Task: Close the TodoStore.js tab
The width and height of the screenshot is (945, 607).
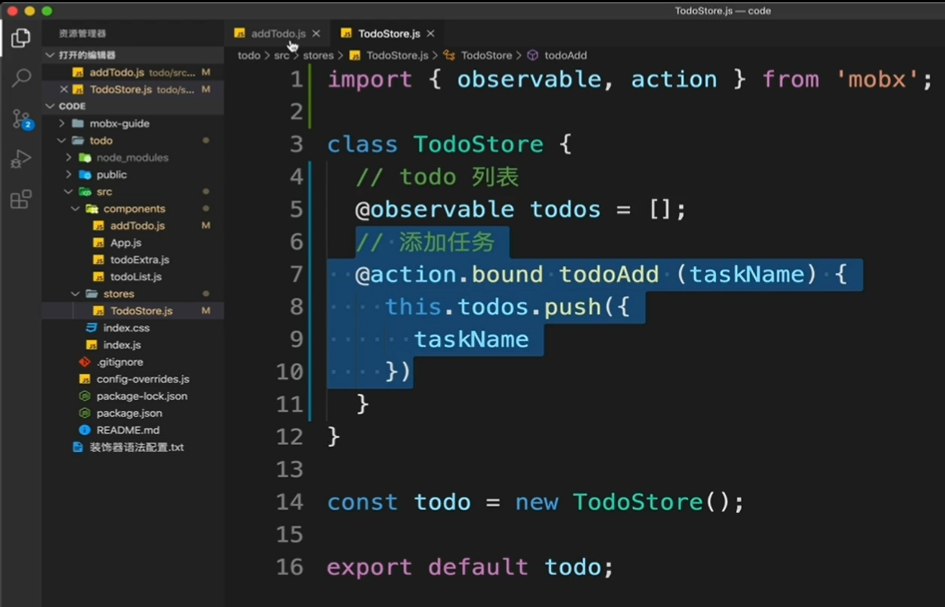Action: point(430,34)
